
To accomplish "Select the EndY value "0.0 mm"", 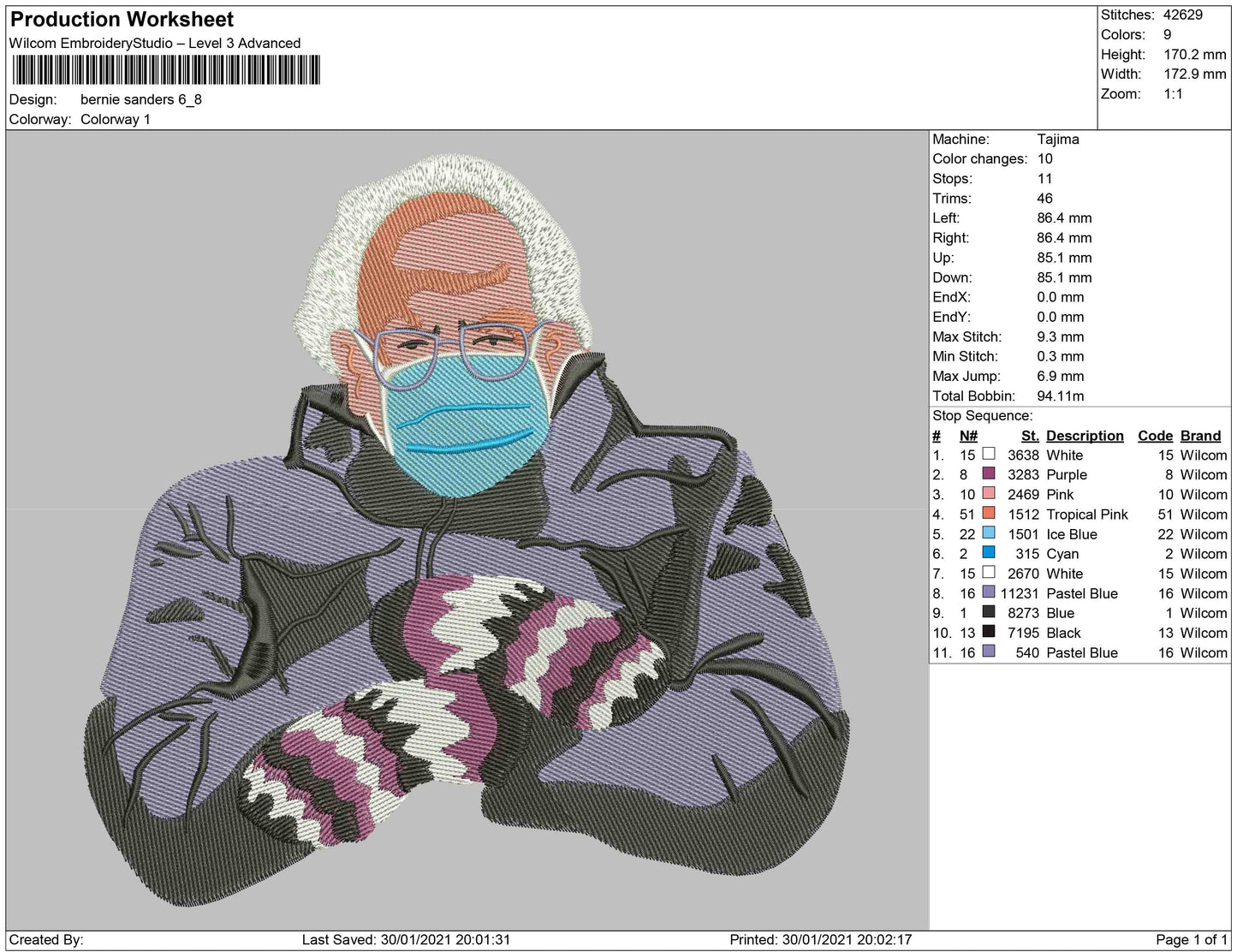I will 1061,316.
